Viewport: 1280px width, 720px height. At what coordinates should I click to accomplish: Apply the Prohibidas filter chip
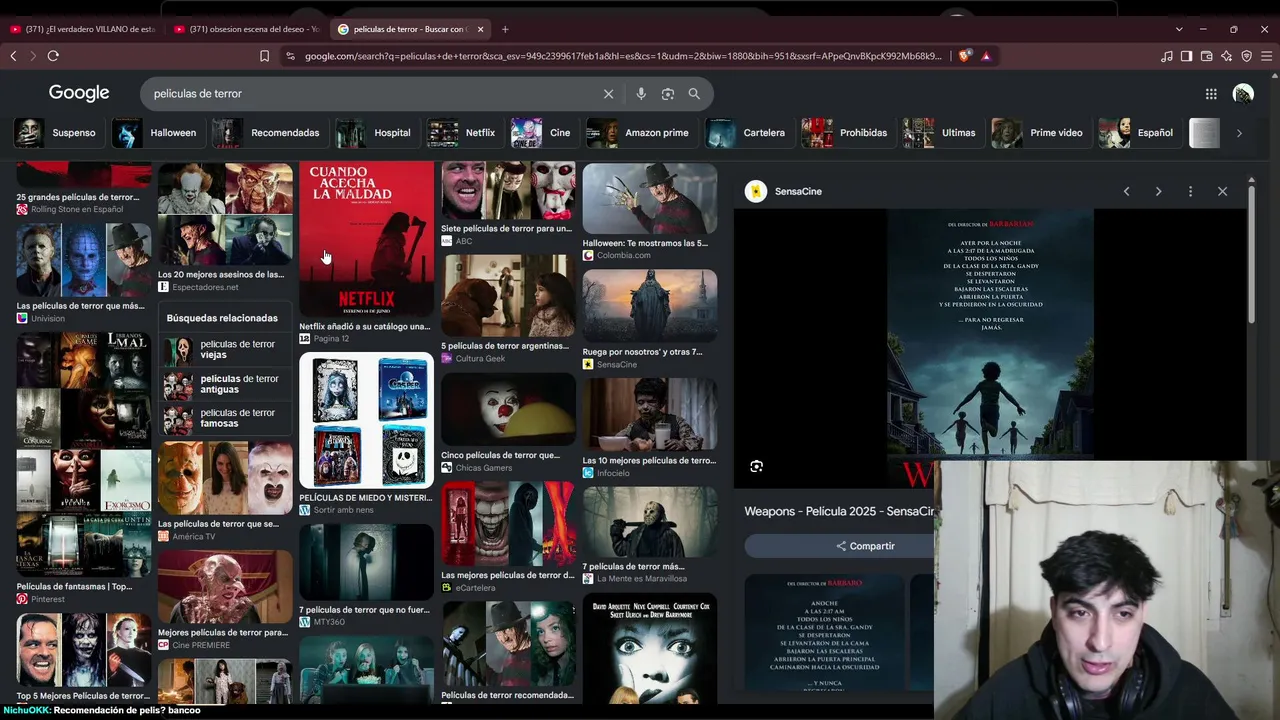click(847, 133)
